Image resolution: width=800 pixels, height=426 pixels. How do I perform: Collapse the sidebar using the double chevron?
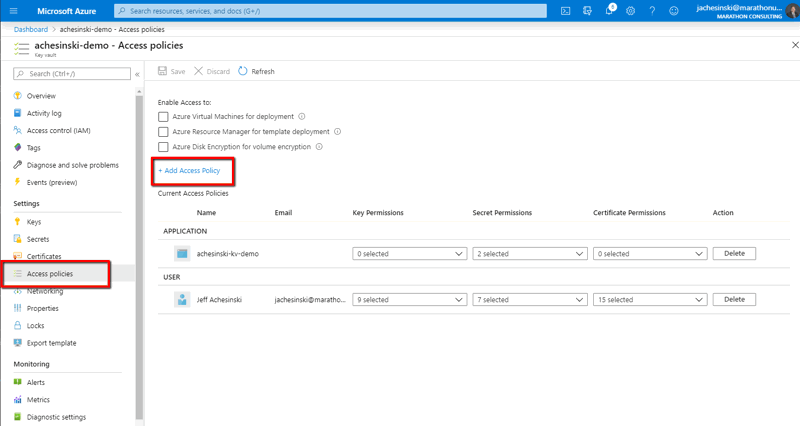[x=137, y=74]
